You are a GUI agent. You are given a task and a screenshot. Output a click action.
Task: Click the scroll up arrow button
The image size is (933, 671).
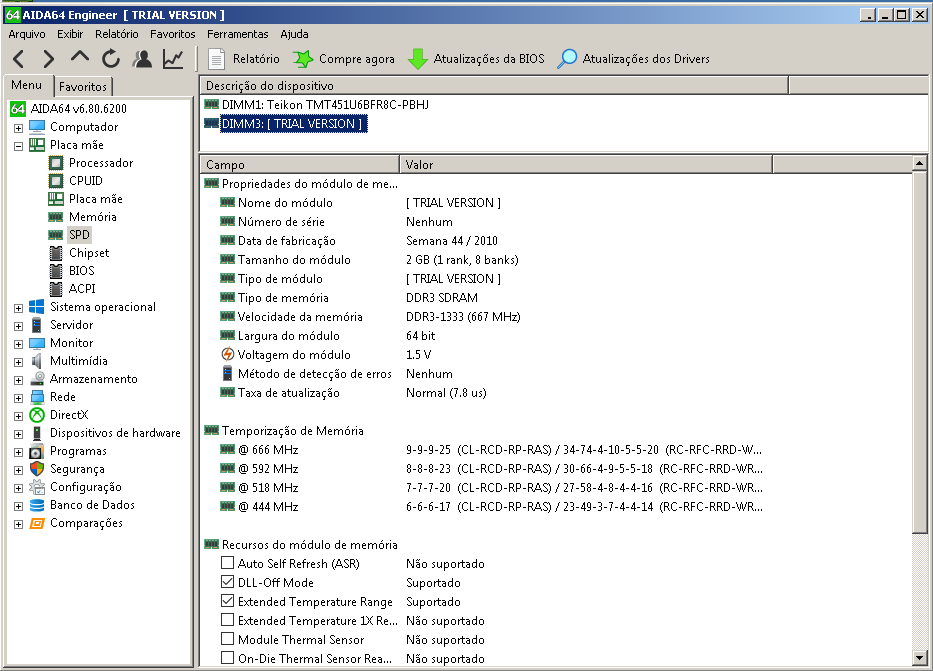[919, 163]
